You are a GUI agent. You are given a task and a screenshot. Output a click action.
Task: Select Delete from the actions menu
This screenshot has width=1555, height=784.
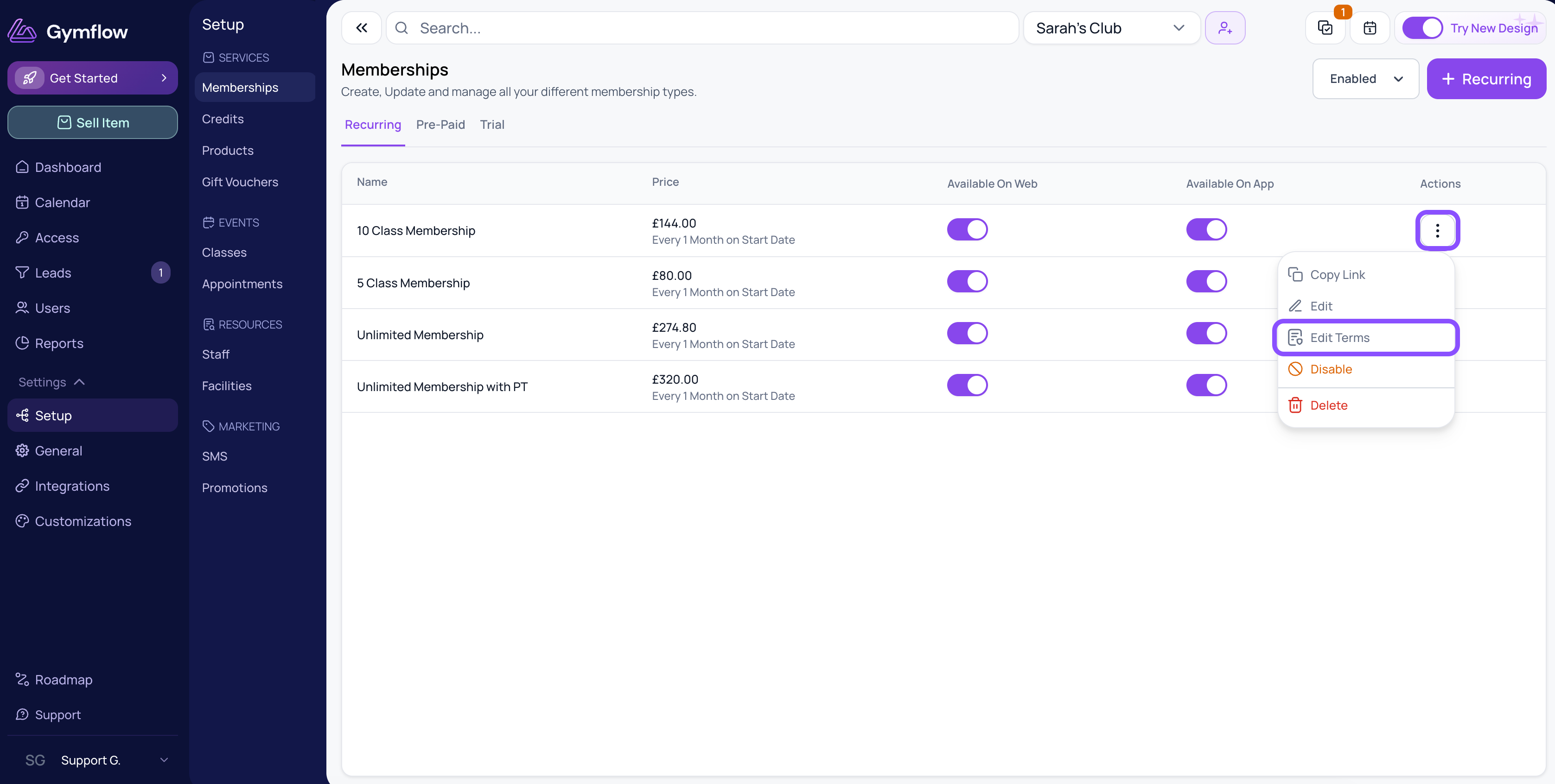[x=1365, y=405]
